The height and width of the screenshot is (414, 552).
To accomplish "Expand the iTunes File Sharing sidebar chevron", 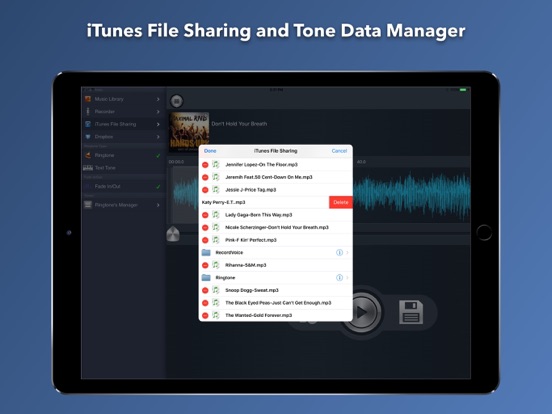I will (x=158, y=124).
